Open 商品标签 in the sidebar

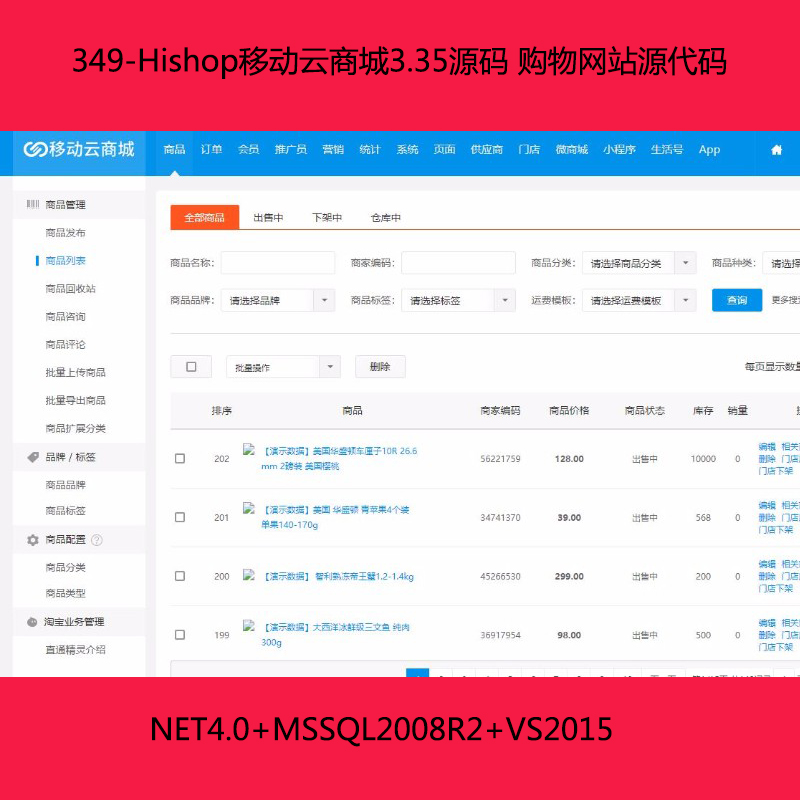(x=65, y=511)
